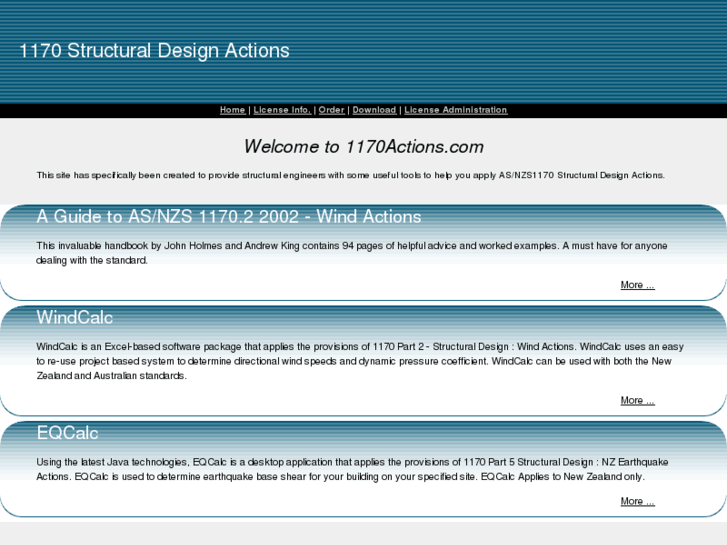The width and height of the screenshot is (727, 545).
Task: Open the Home navigation link
Action: pos(232,110)
